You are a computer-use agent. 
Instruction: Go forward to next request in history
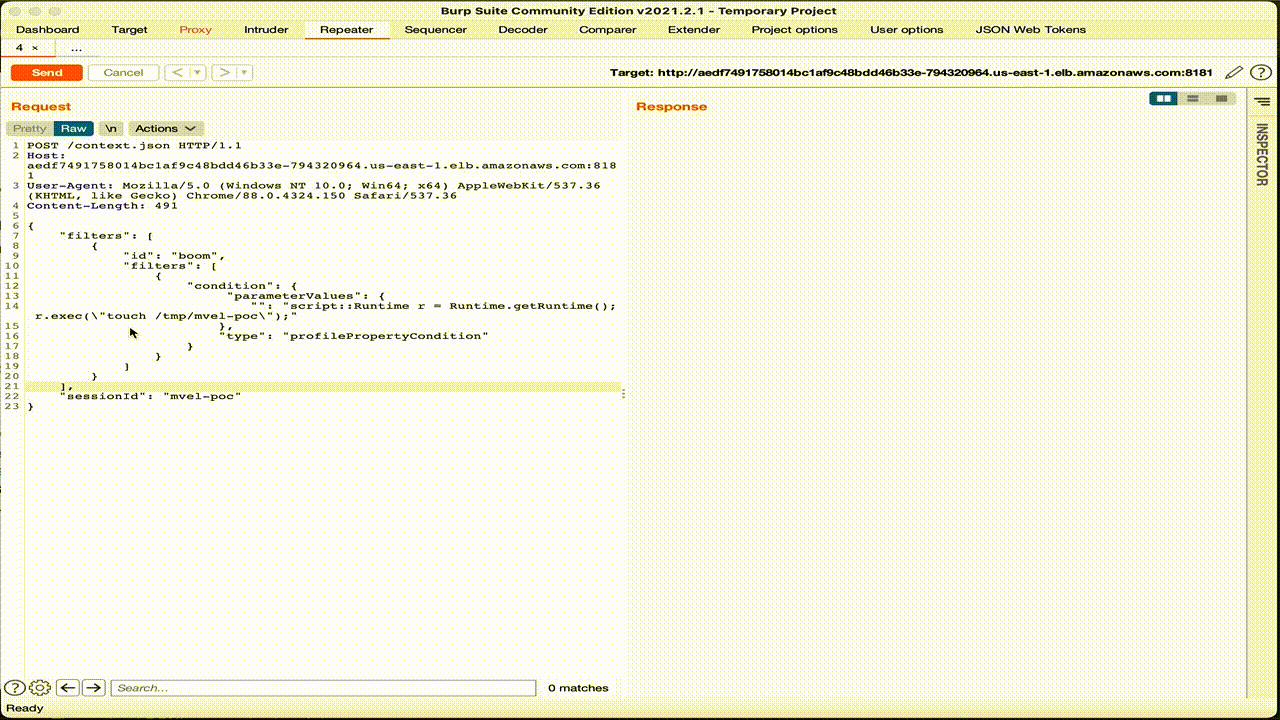pyautogui.click(x=224, y=73)
